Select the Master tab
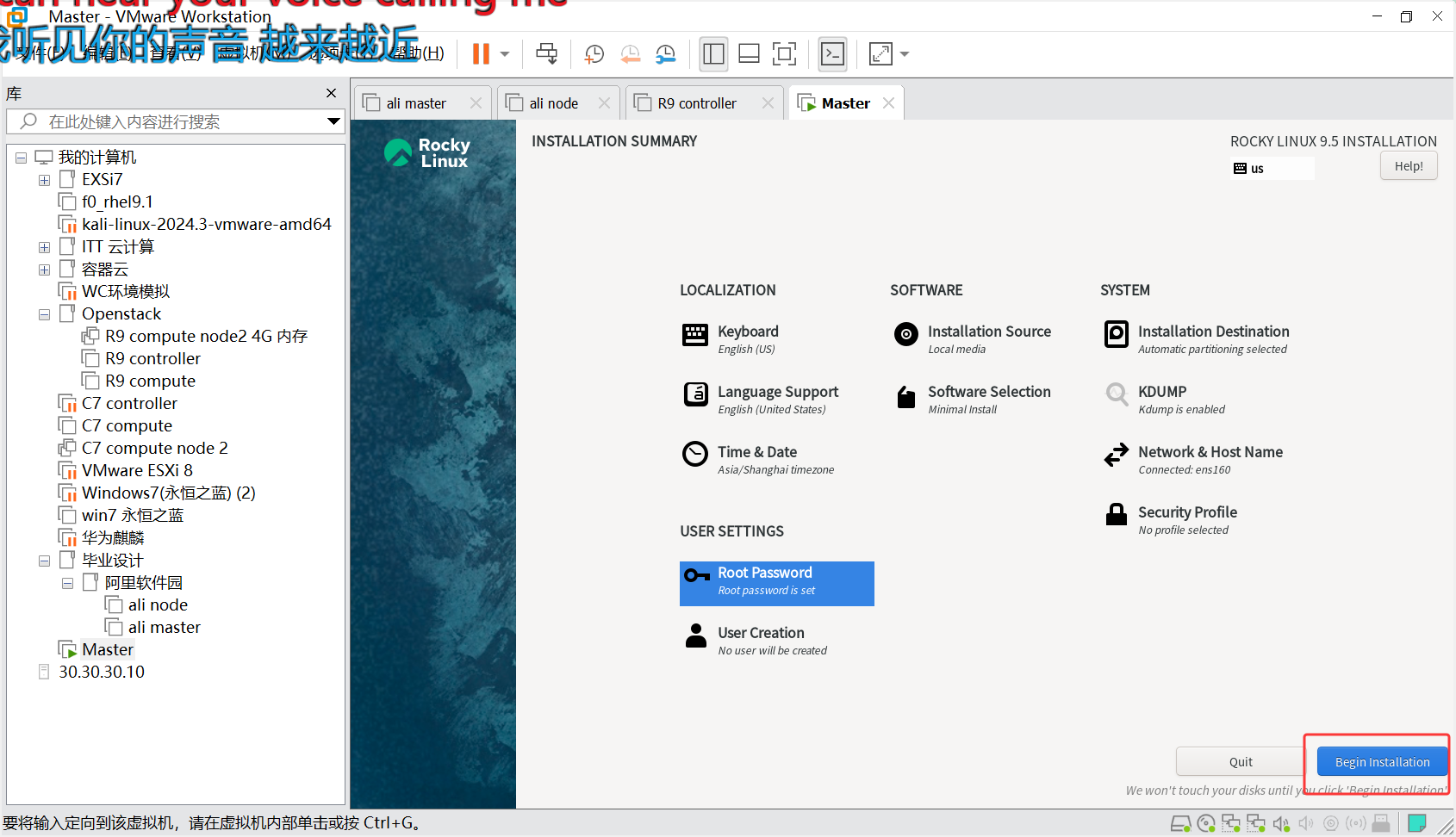The image size is (1456, 837). pos(846,103)
